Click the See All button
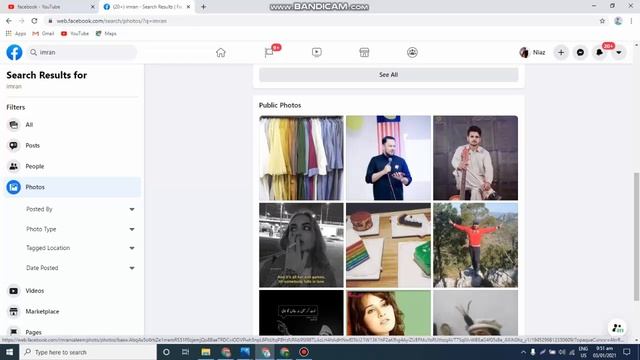Screen dimensions: 640x360 [389, 75]
